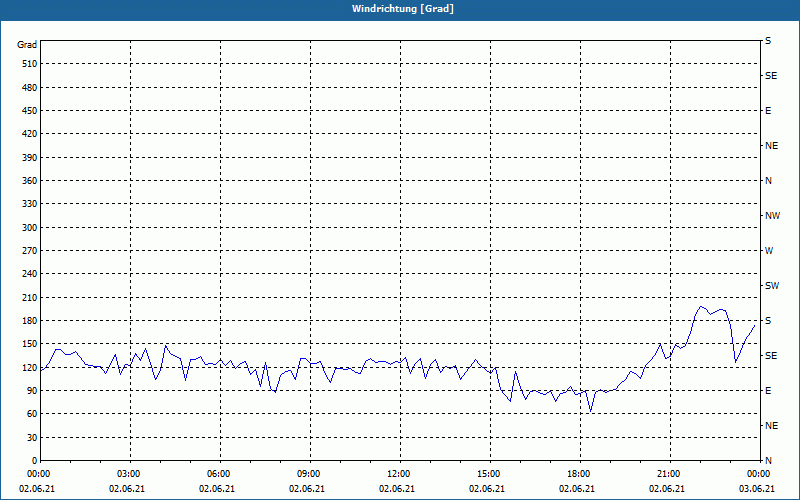800x500 pixels.
Task: Select the 15:00 time marker
Action: pos(489,474)
